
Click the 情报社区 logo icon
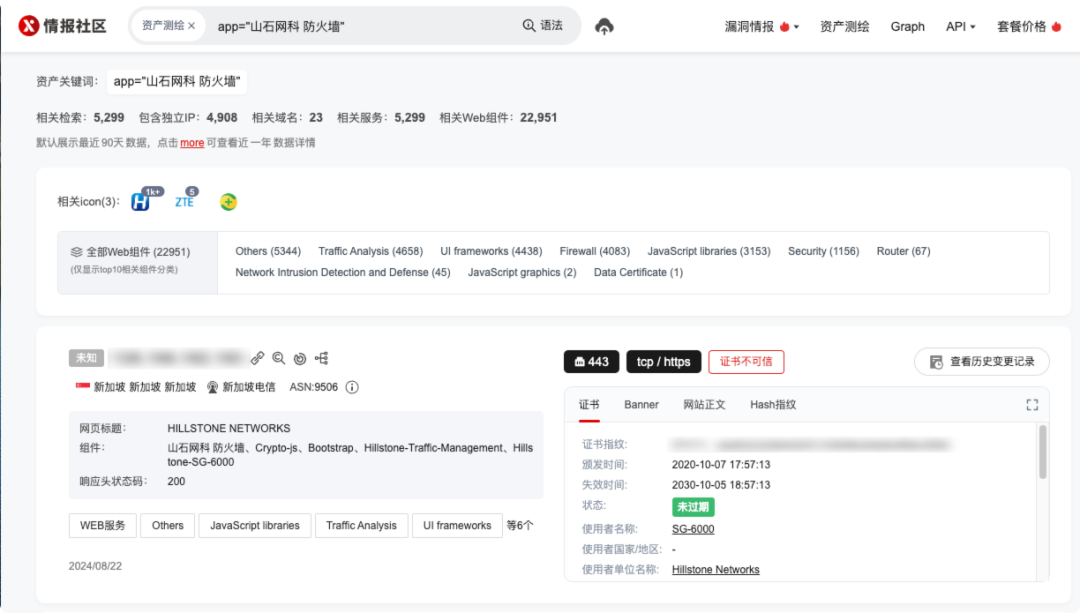(x=28, y=26)
